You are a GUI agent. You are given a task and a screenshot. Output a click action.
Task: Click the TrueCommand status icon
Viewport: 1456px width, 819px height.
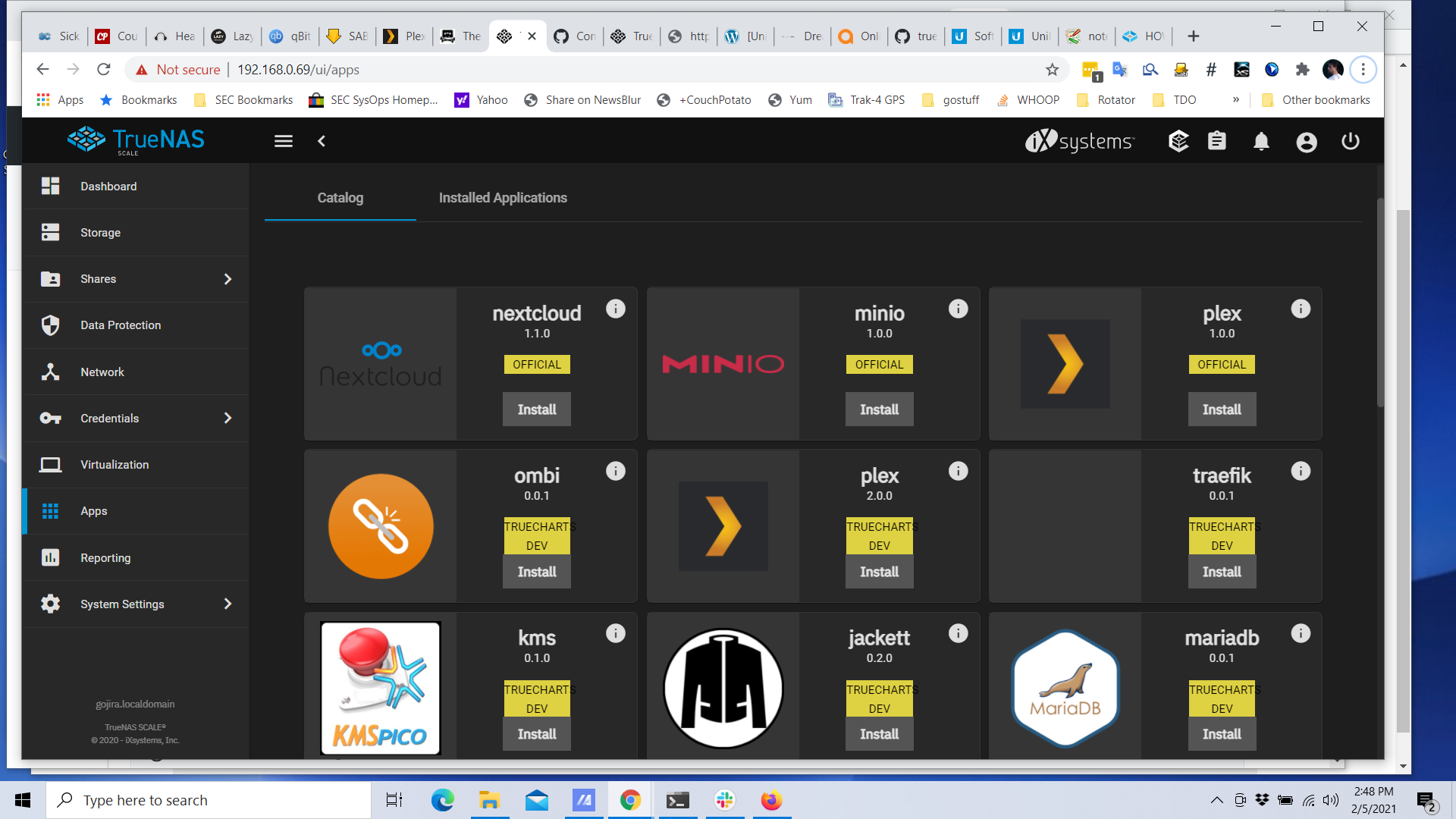(x=1178, y=142)
